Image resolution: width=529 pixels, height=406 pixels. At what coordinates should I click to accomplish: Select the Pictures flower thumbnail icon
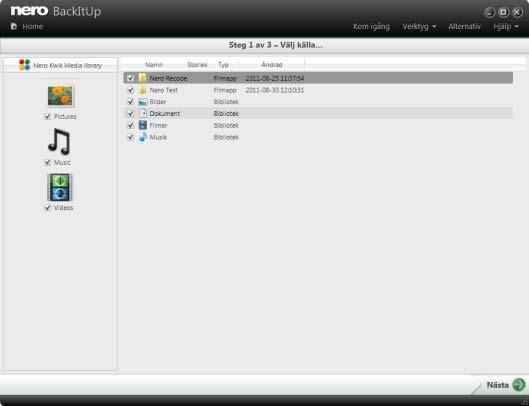point(60,96)
